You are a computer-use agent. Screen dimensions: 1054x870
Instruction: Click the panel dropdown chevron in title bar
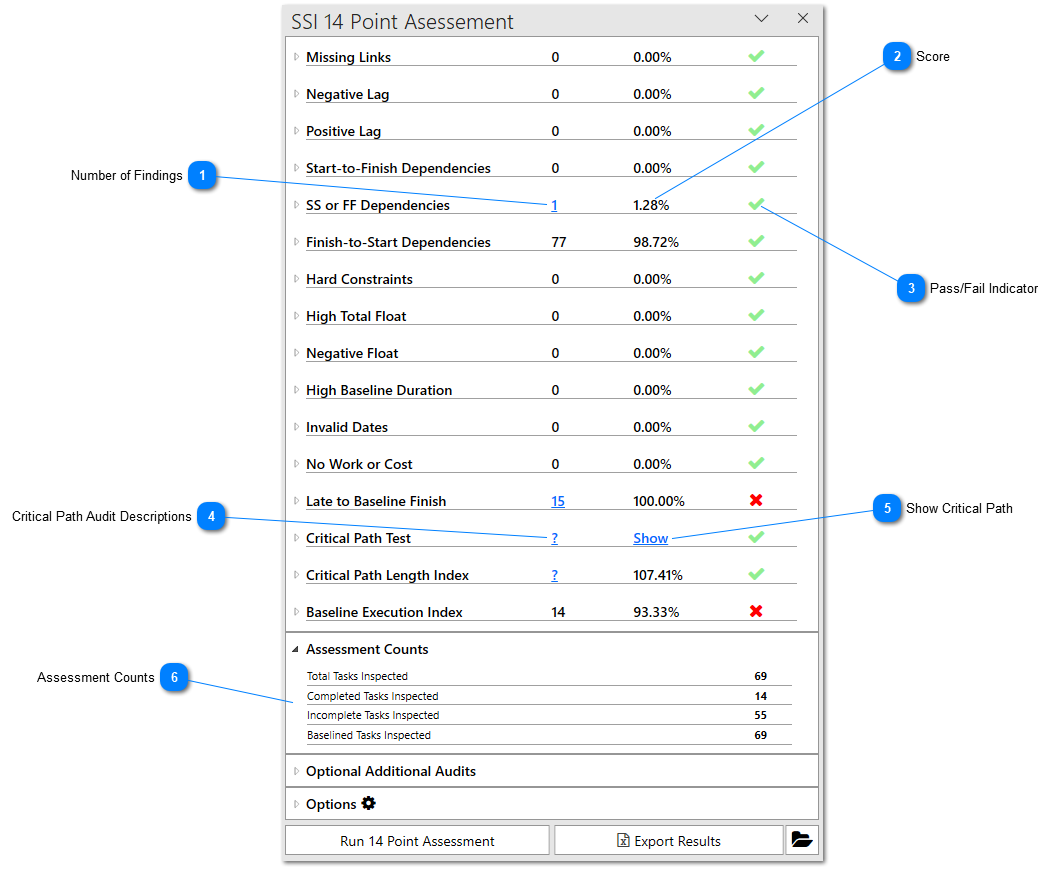tap(761, 19)
